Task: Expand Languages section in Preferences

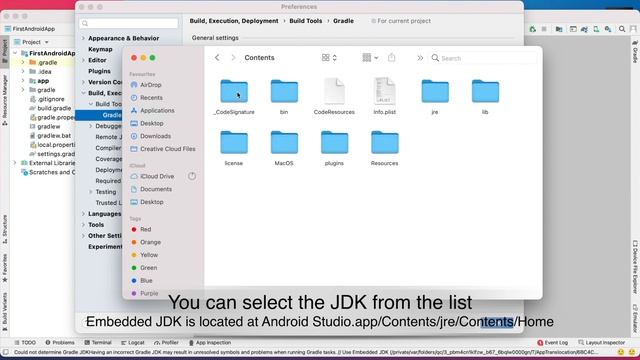Action: click(83, 214)
